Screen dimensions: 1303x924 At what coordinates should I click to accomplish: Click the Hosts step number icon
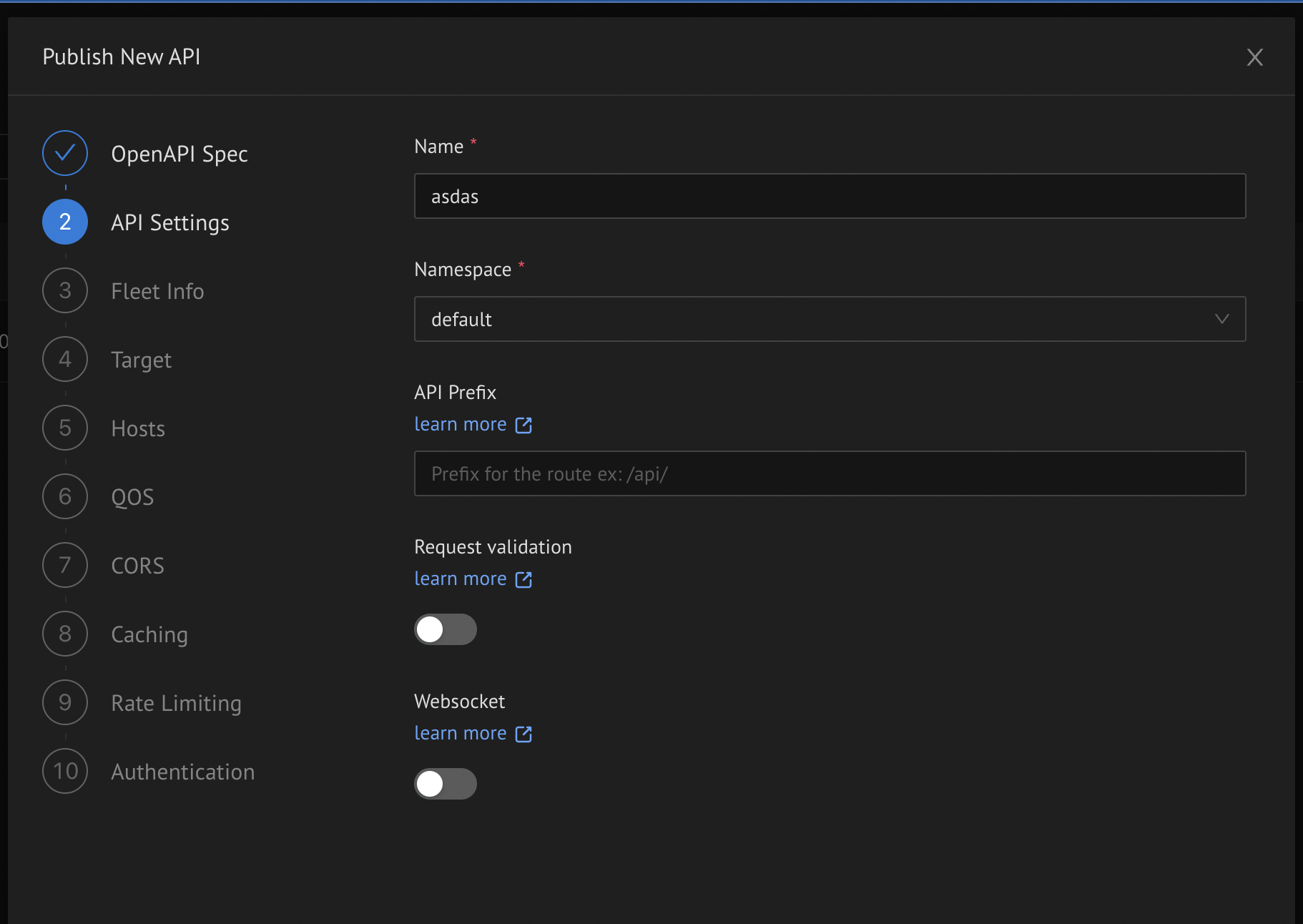pos(64,428)
